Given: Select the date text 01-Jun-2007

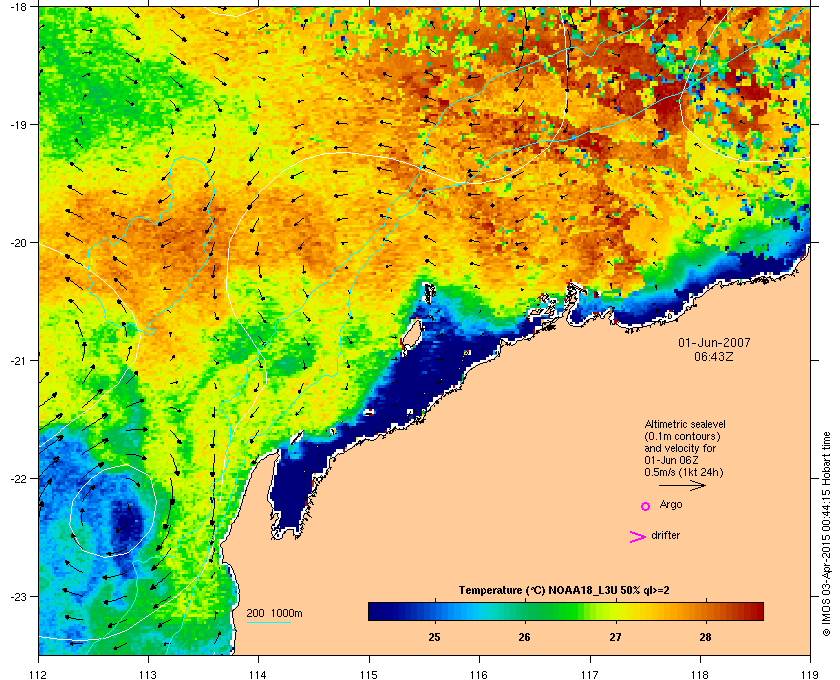Looking at the screenshot, I should tap(714, 342).
